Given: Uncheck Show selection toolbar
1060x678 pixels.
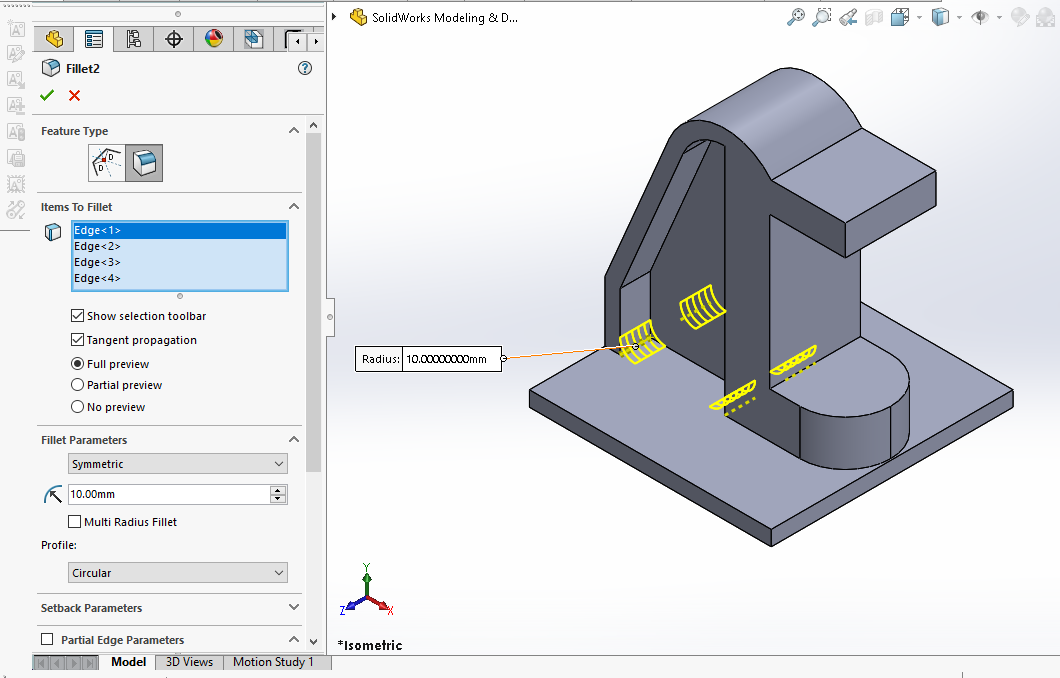Looking at the screenshot, I should [x=78, y=316].
